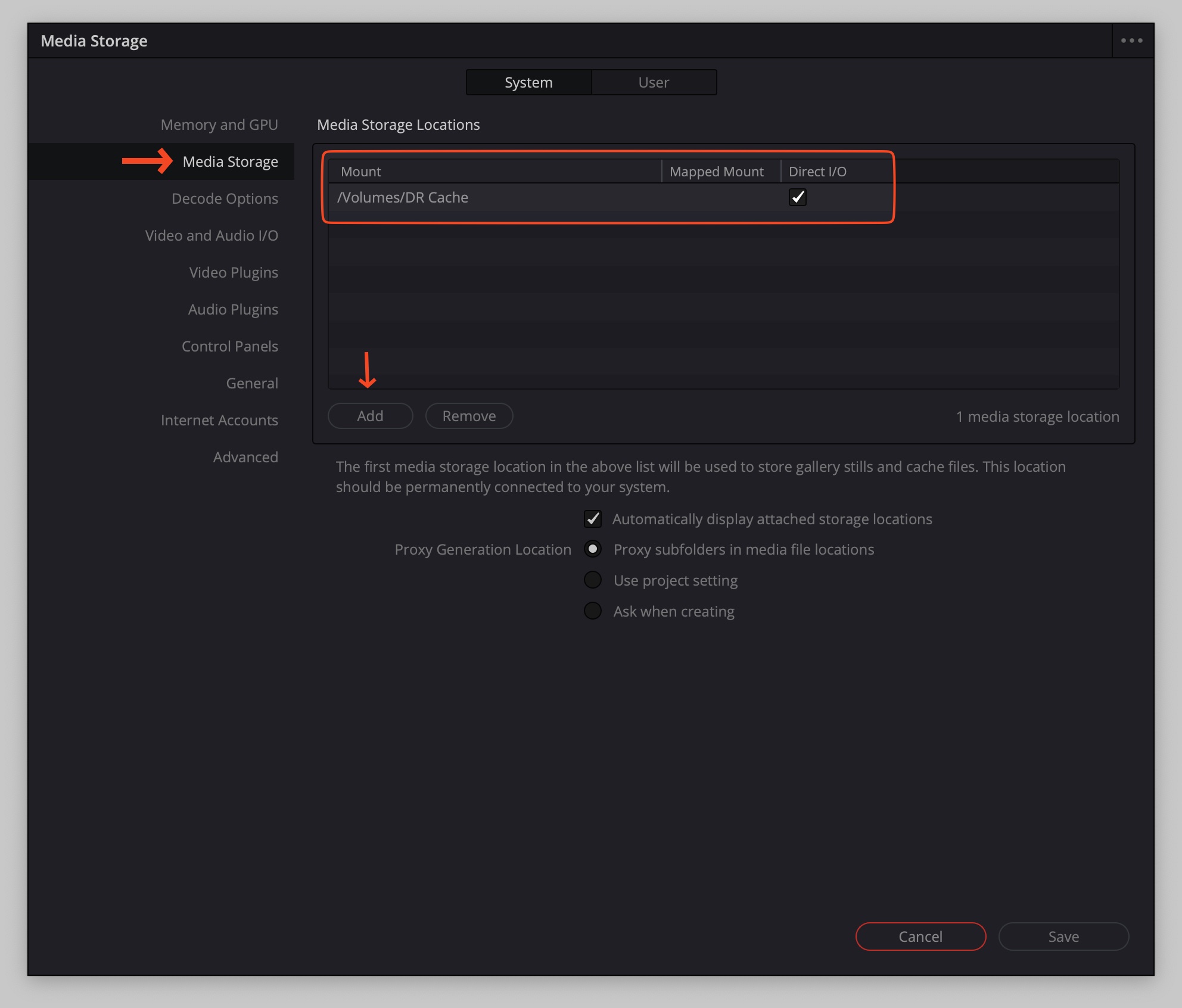The height and width of the screenshot is (1008, 1182).
Task: Click the Advanced sidebar icon
Action: coord(245,456)
